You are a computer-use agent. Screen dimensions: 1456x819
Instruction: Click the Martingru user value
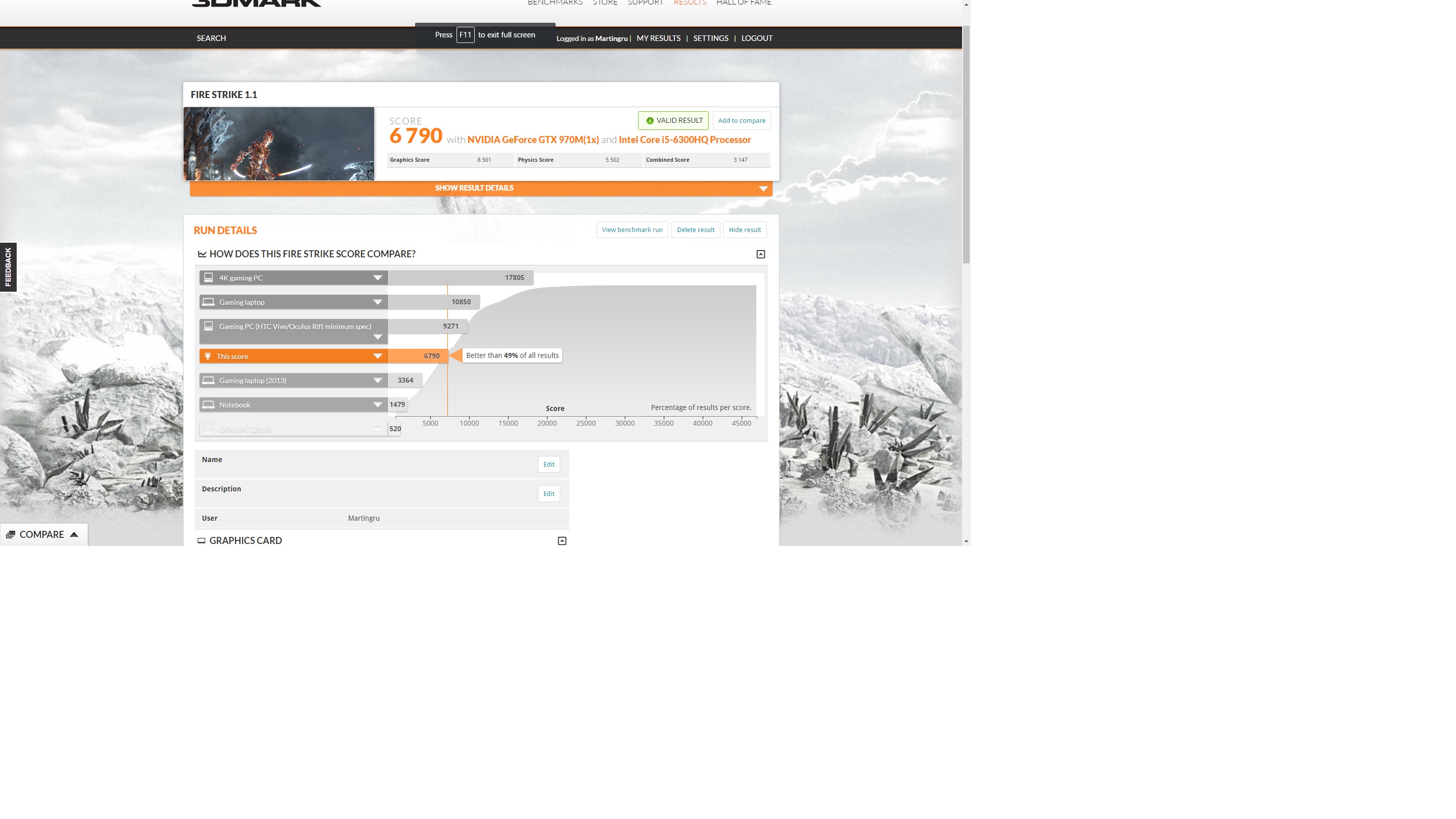[x=363, y=518]
